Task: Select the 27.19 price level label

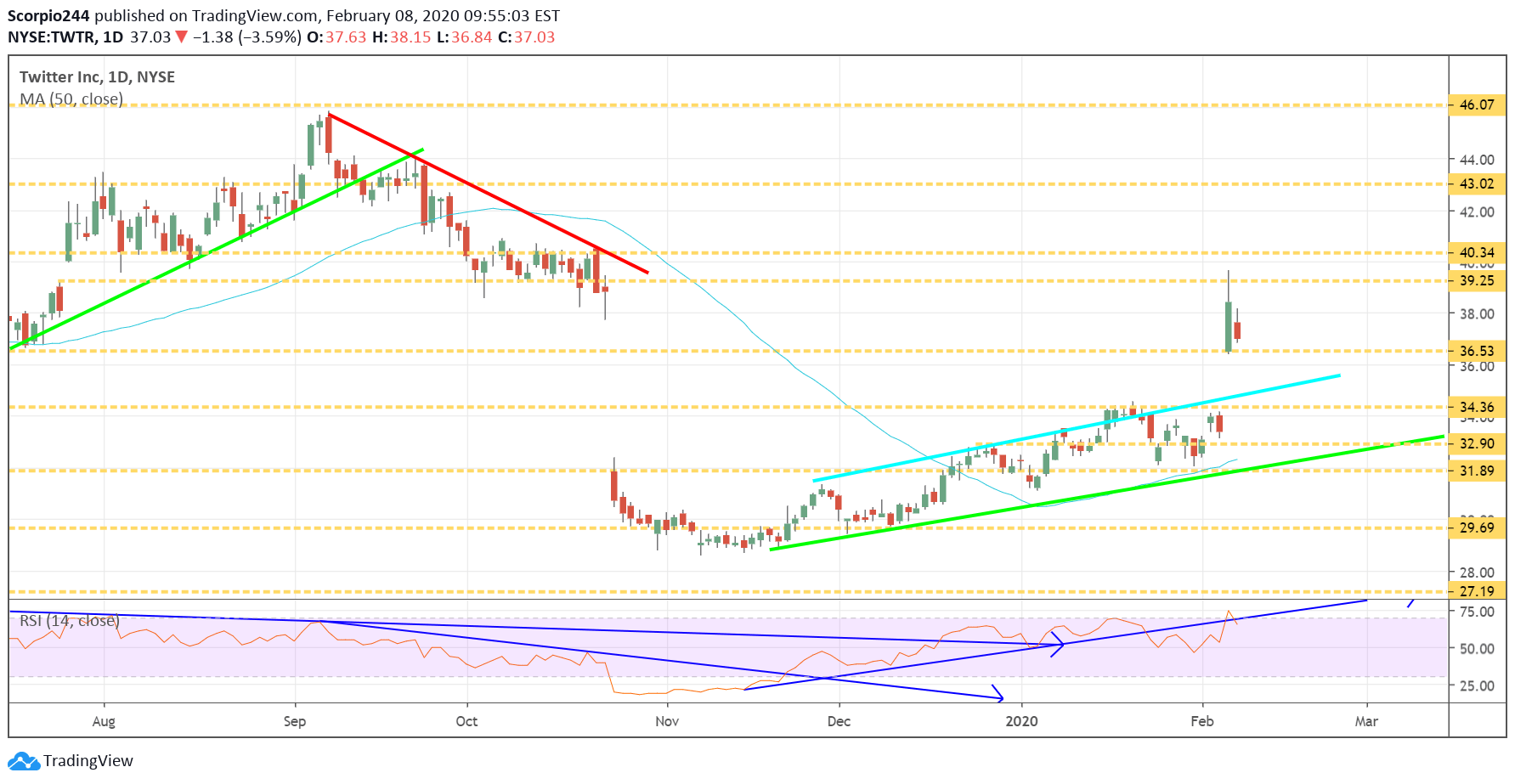Action: click(1477, 591)
